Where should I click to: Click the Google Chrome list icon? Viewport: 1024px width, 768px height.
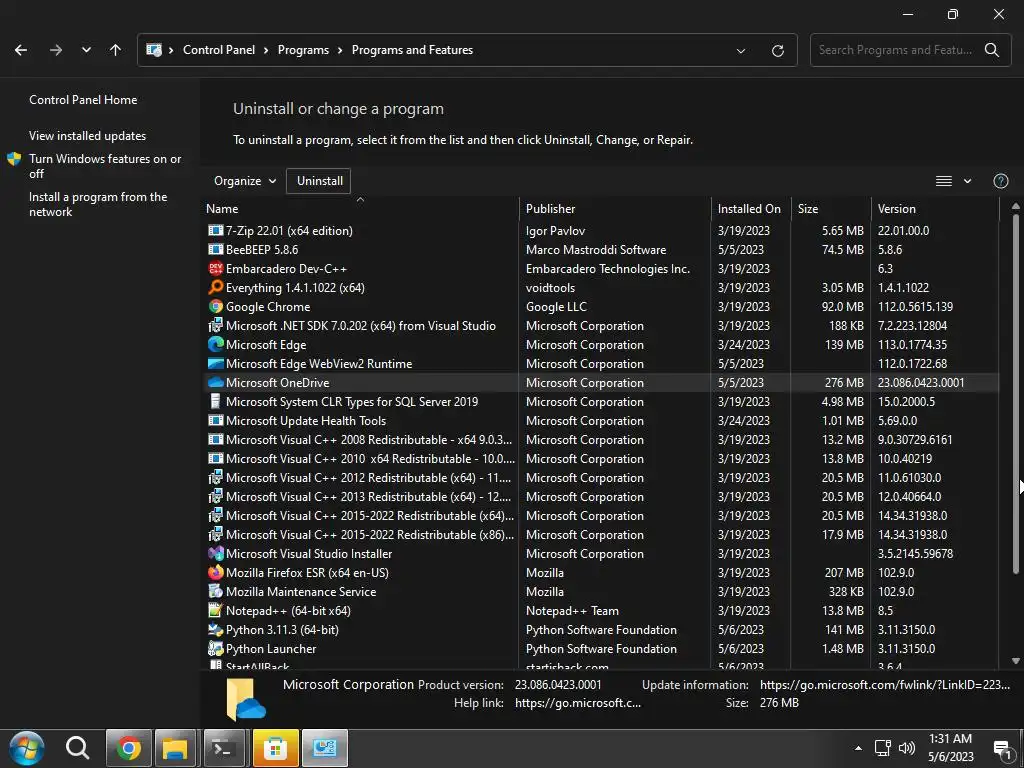tap(215, 306)
